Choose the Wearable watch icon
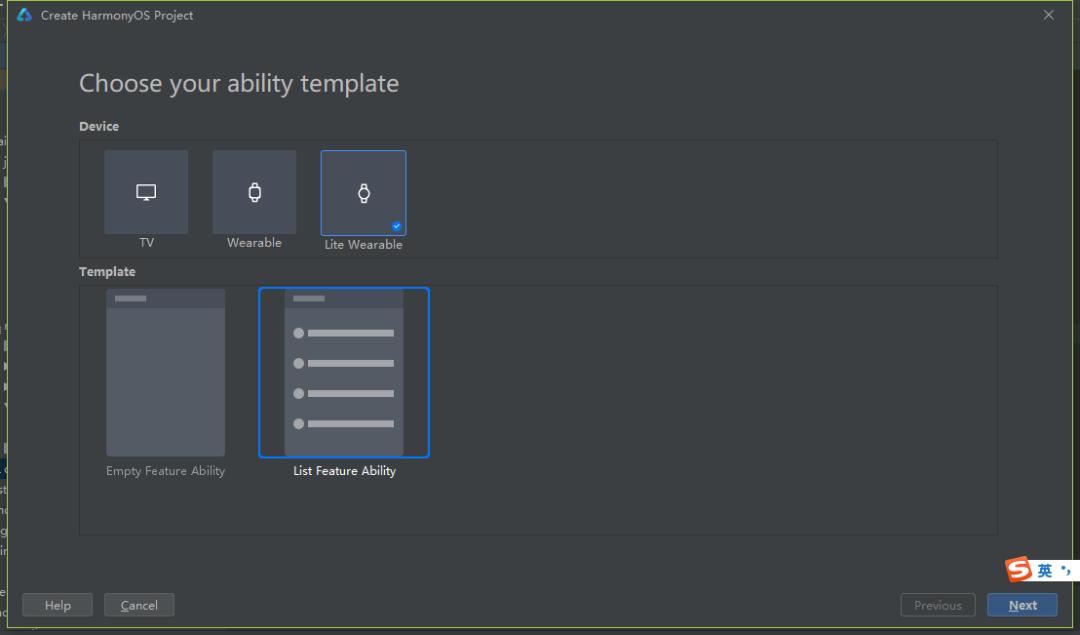The width and height of the screenshot is (1080, 635). (254, 192)
